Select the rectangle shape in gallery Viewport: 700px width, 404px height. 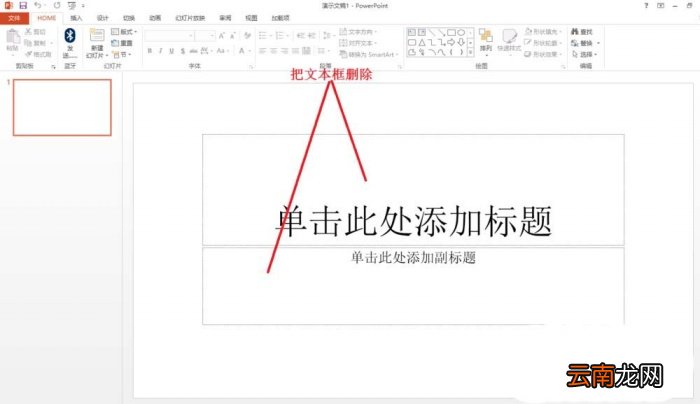(451, 33)
